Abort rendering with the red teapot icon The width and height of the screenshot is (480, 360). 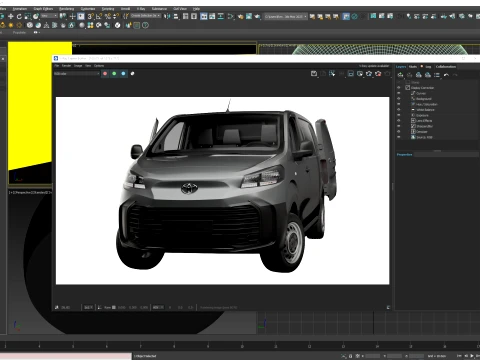[378, 74]
